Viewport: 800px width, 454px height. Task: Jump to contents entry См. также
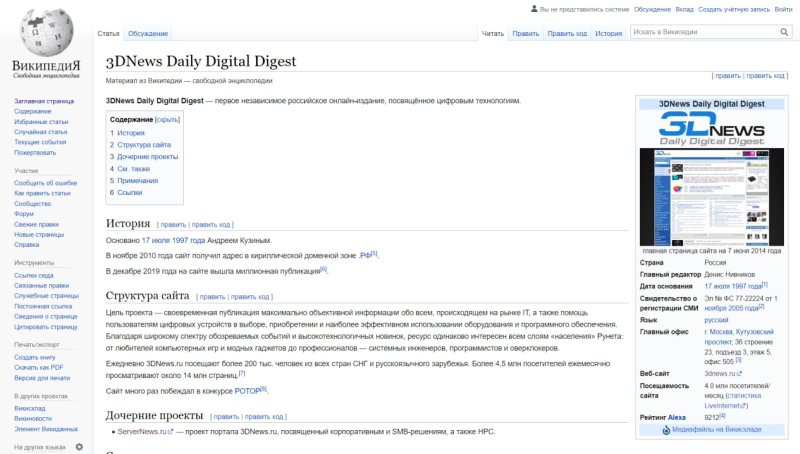coord(130,169)
